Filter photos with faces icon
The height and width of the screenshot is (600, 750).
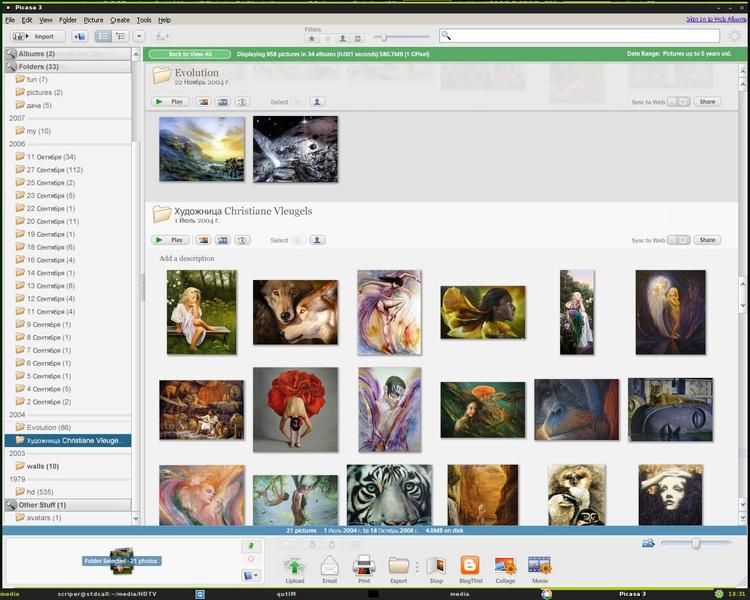[x=342, y=38]
